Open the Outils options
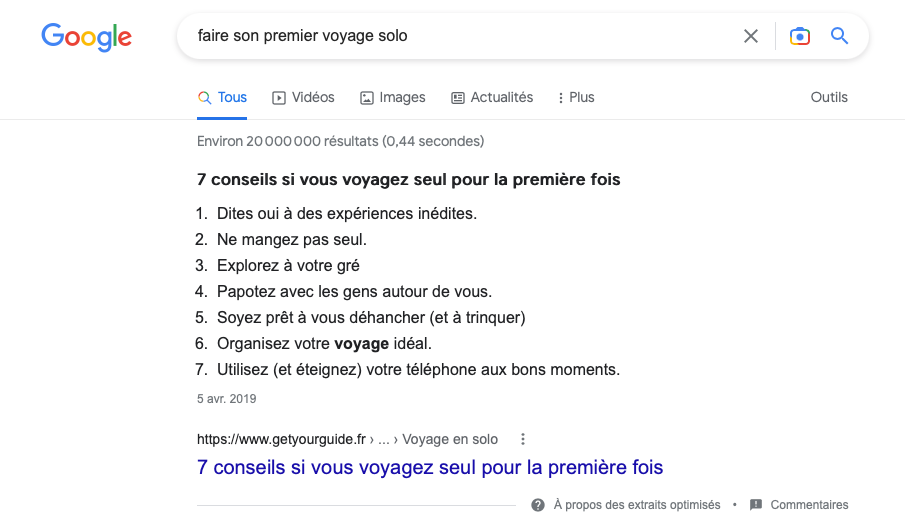Screen dimensions: 905x530 tap(829, 98)
